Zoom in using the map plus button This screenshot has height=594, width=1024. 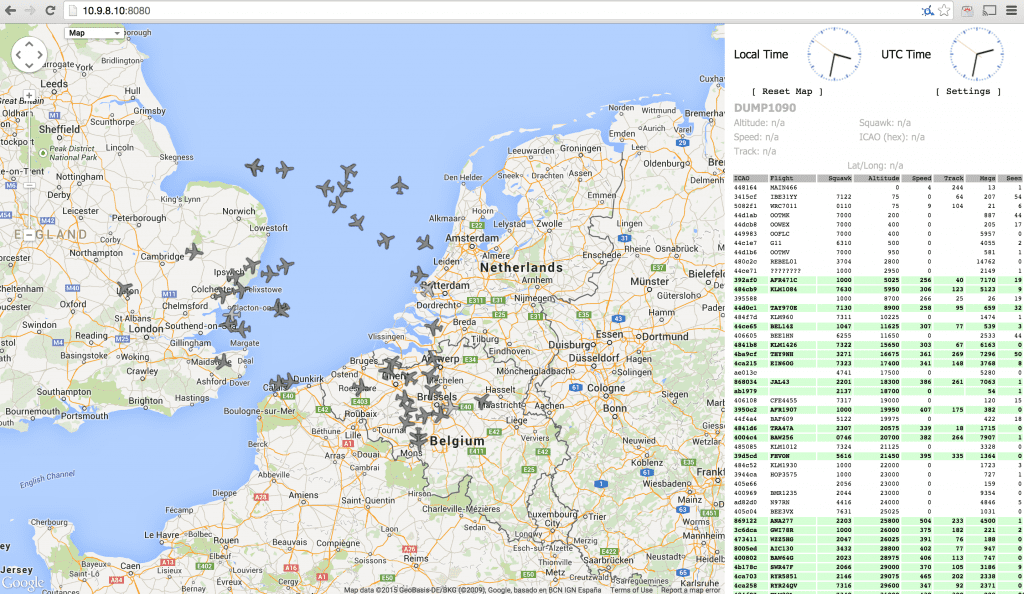pos(29,95)
